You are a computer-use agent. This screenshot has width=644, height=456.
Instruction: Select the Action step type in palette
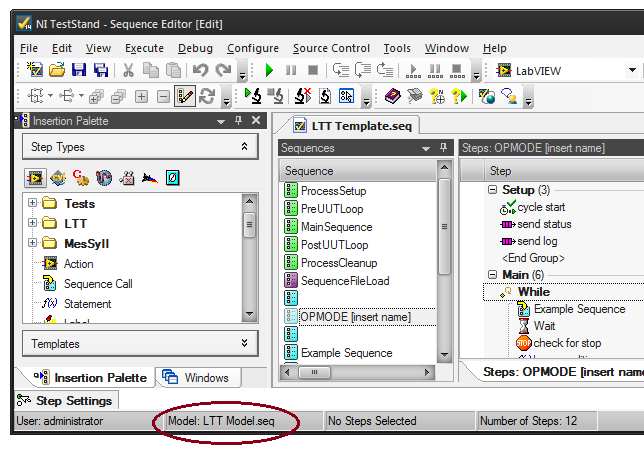[78, 264]
